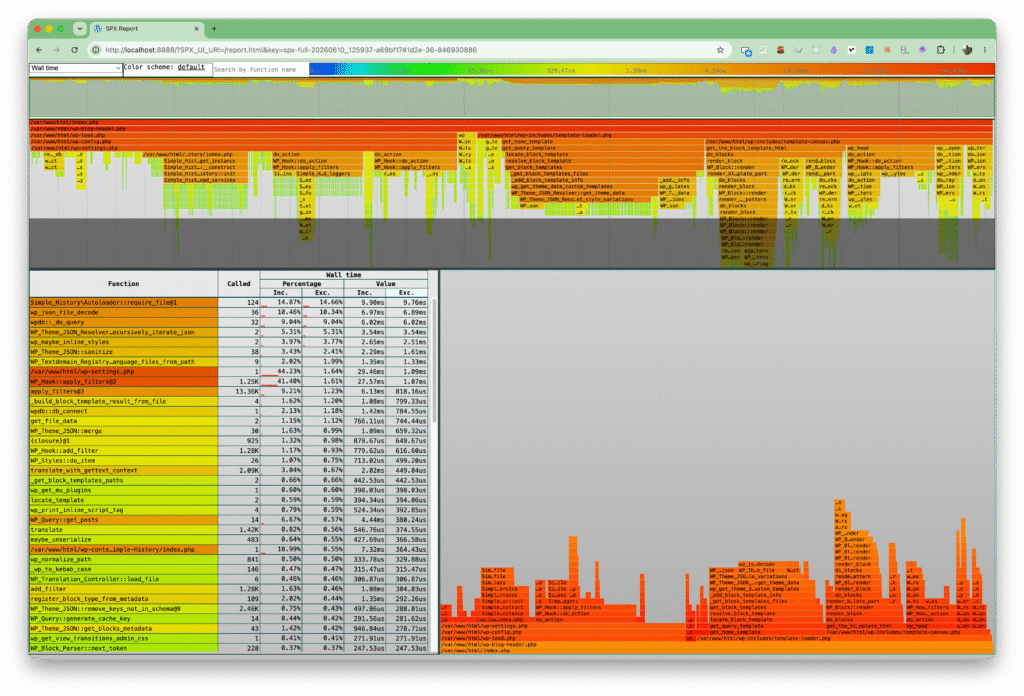Open the browser profile avatar
1024x696 pixels.
967,50
